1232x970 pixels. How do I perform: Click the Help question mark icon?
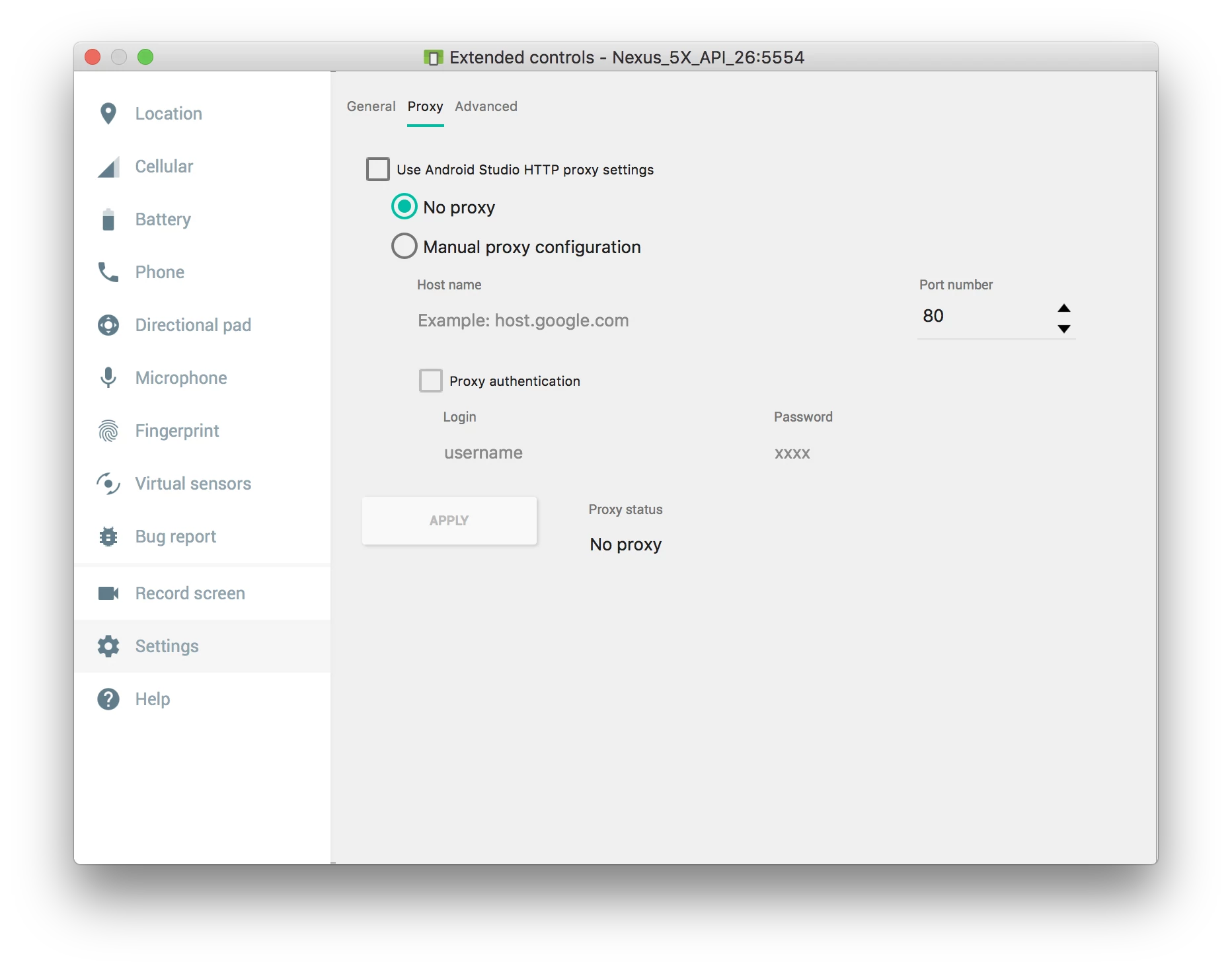(x=108, y=699)
